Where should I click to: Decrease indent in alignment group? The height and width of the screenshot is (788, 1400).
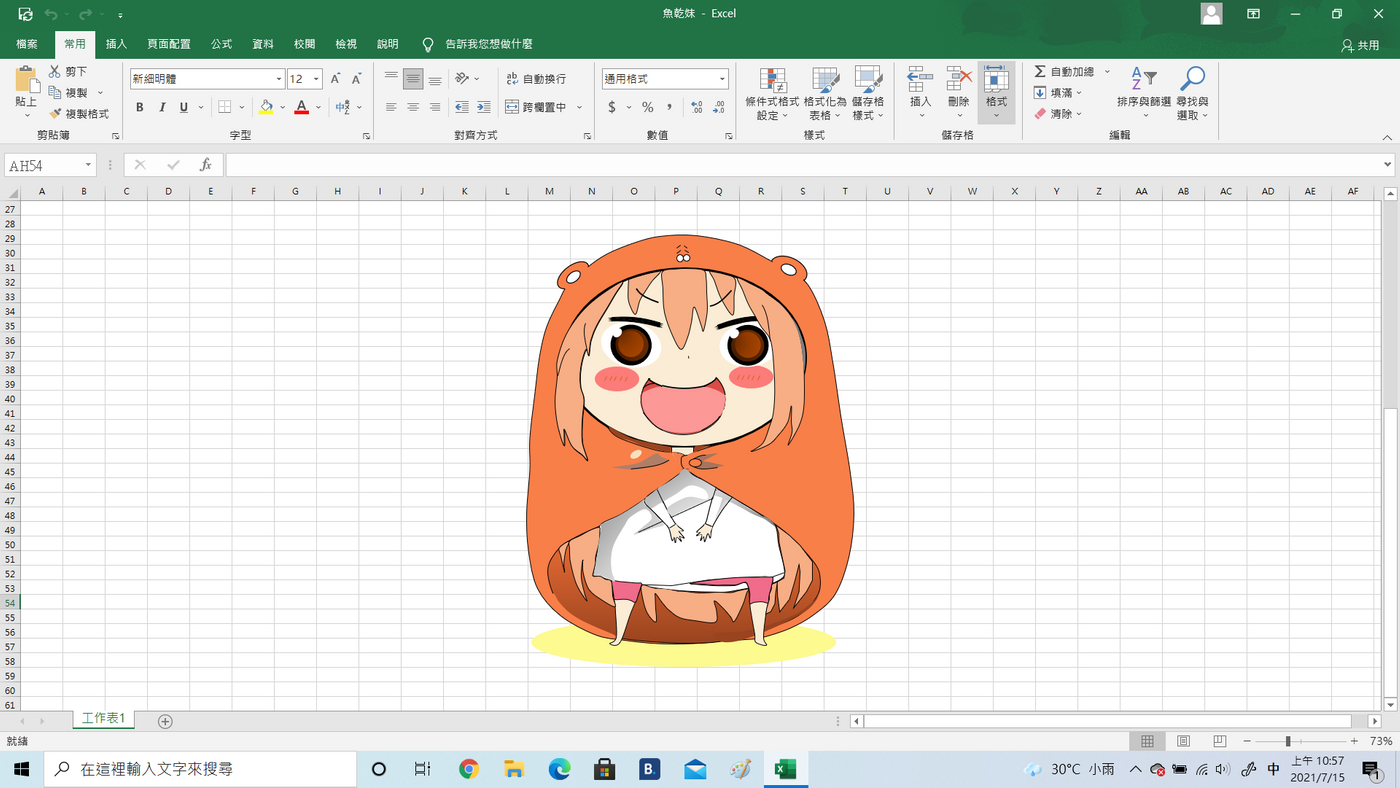(x=461, y=107)
